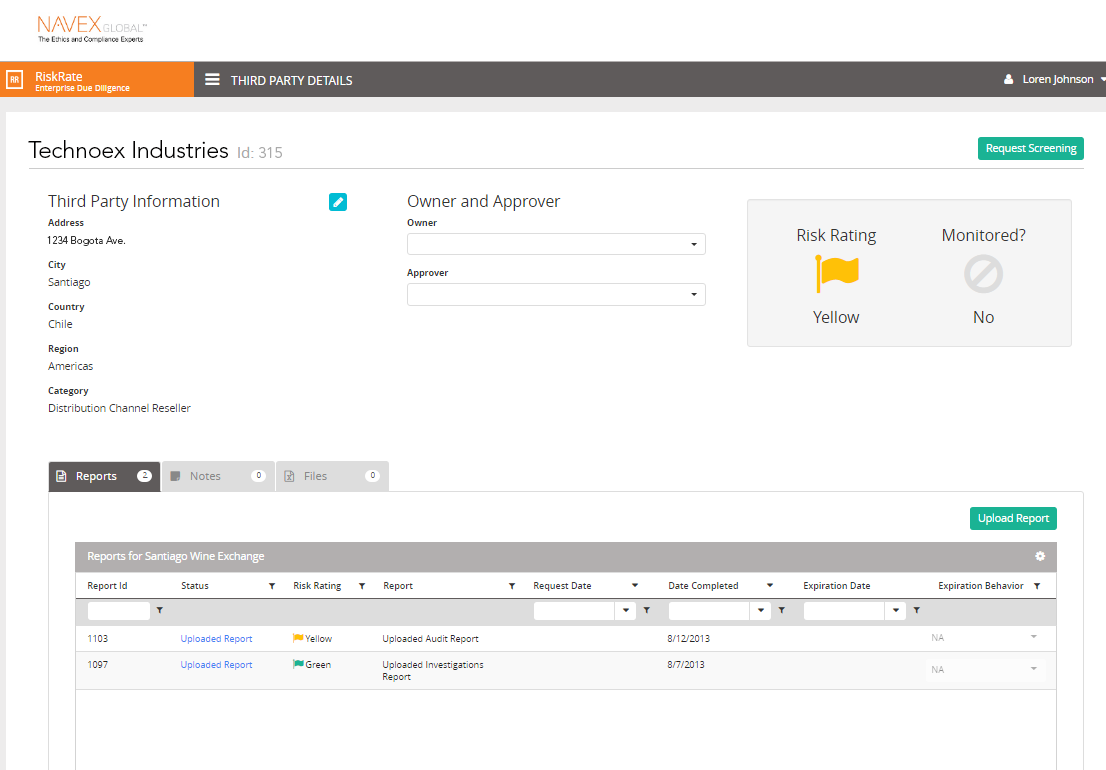Screen dimensions: 1106x770
Task: Click the Request Screening button
Action: [1030, 149]
